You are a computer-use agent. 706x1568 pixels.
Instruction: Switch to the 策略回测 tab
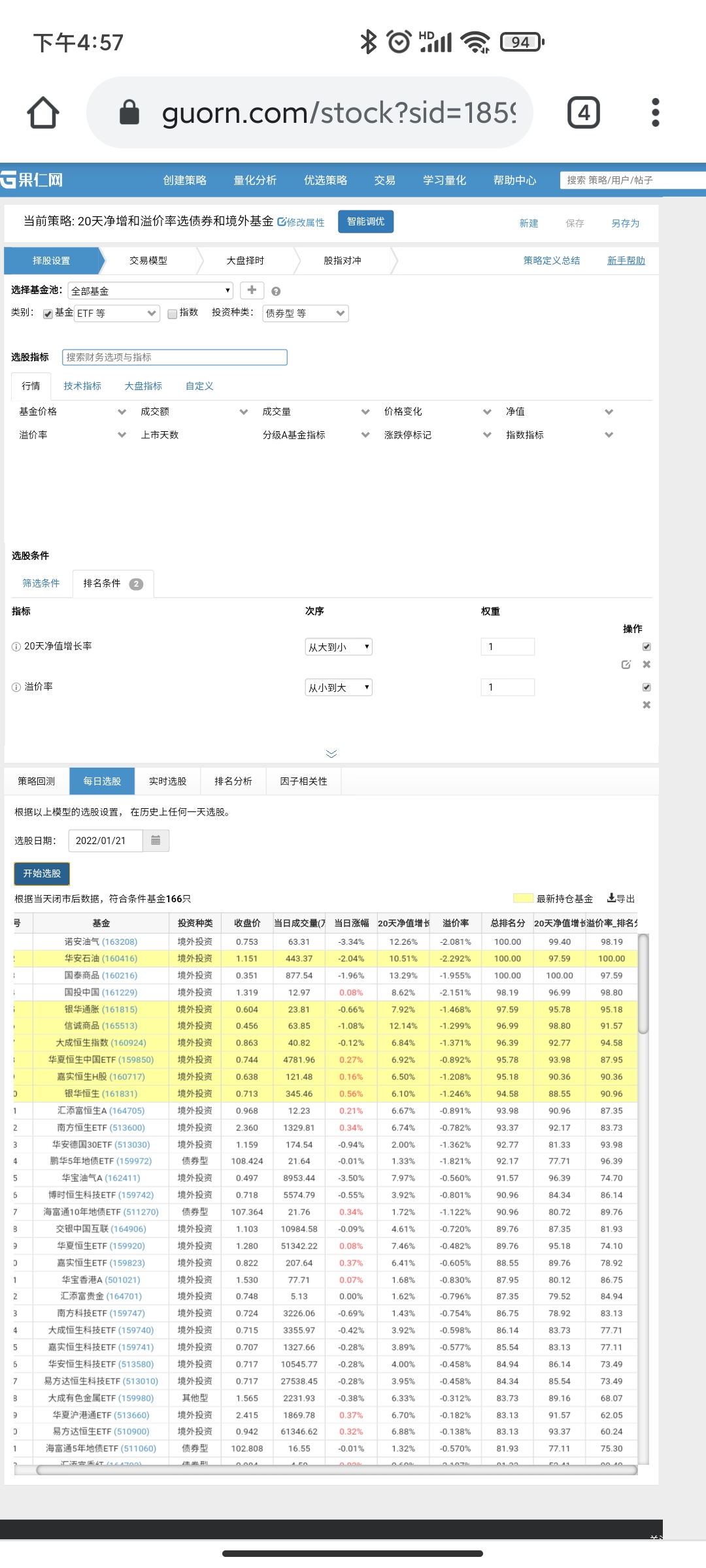point(37,781)
